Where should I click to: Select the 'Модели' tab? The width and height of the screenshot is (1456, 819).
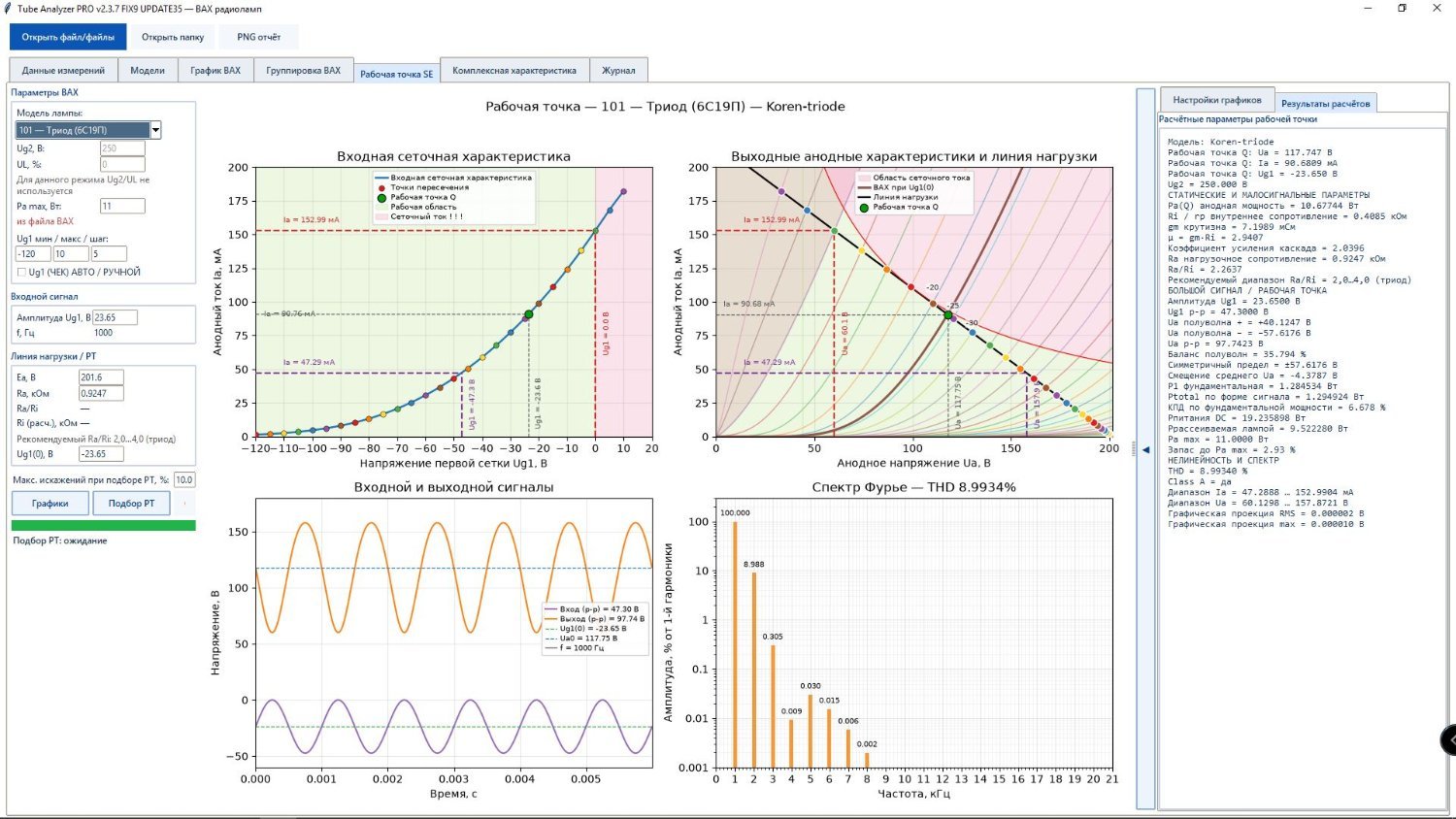coord(148,70)
